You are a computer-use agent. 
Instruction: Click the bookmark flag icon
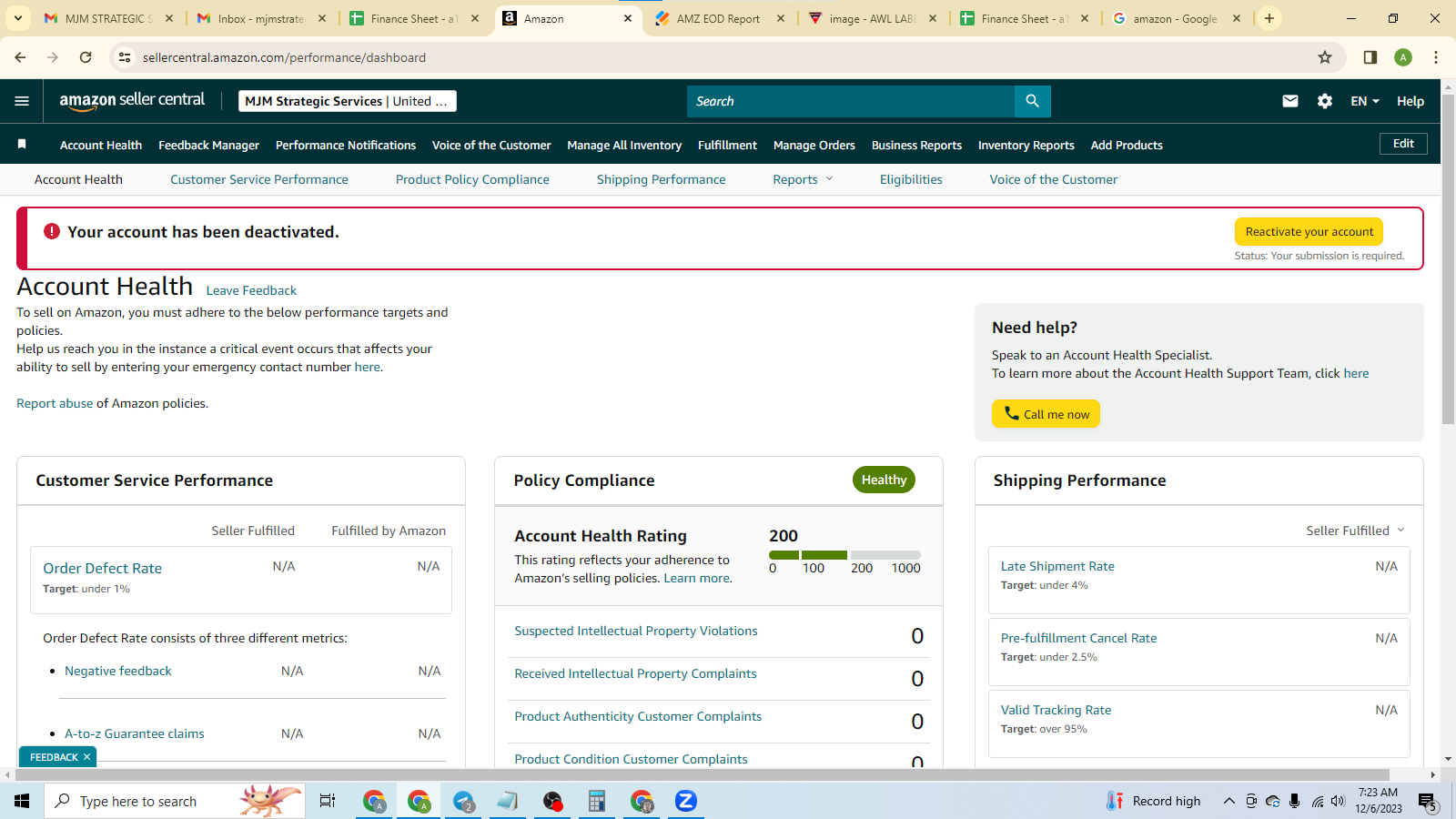pos(22,145)
